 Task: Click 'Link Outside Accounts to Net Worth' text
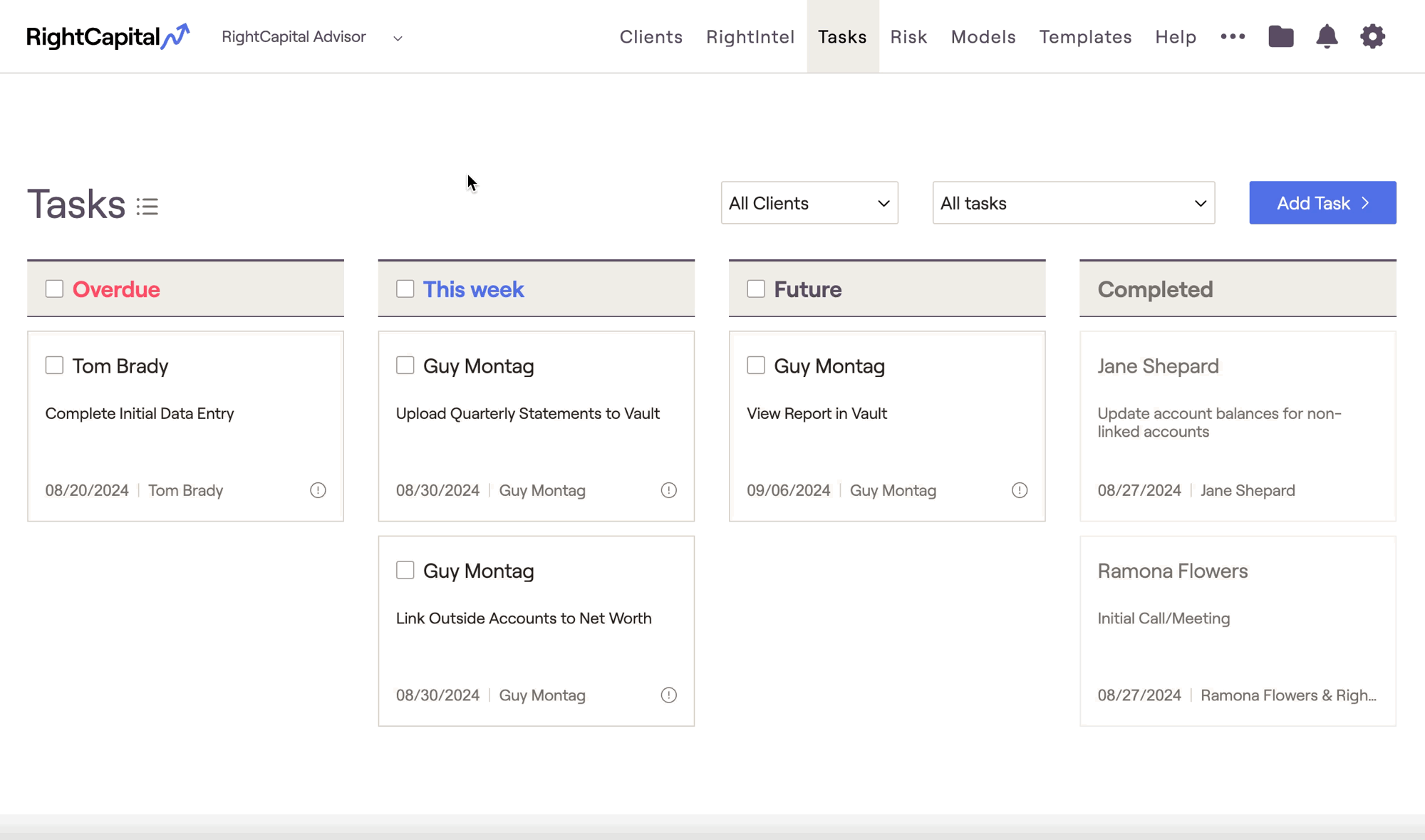pos(524,618)
